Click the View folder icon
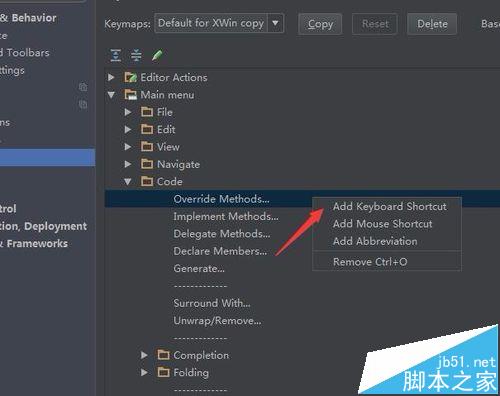This screenshot has height=396, width=500. point(147,147)
